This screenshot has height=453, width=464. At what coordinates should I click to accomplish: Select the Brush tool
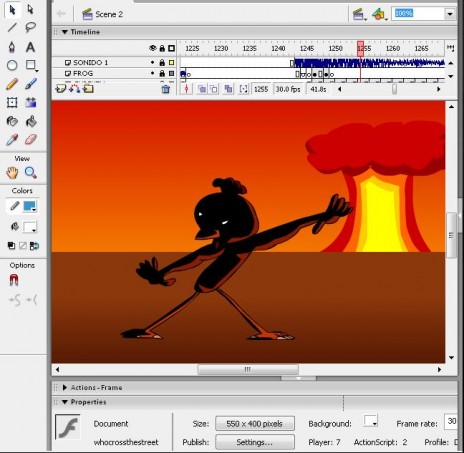(x=31, y=84)
